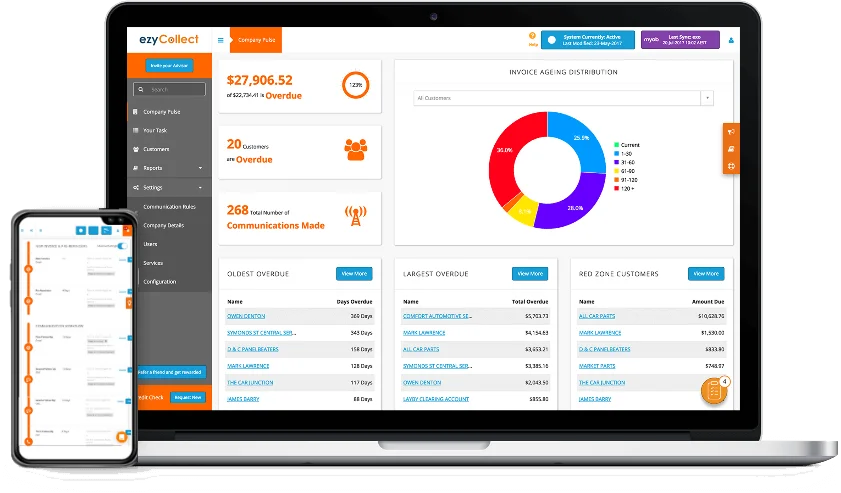Toggle the System Currently Active switch

[552, 40]
